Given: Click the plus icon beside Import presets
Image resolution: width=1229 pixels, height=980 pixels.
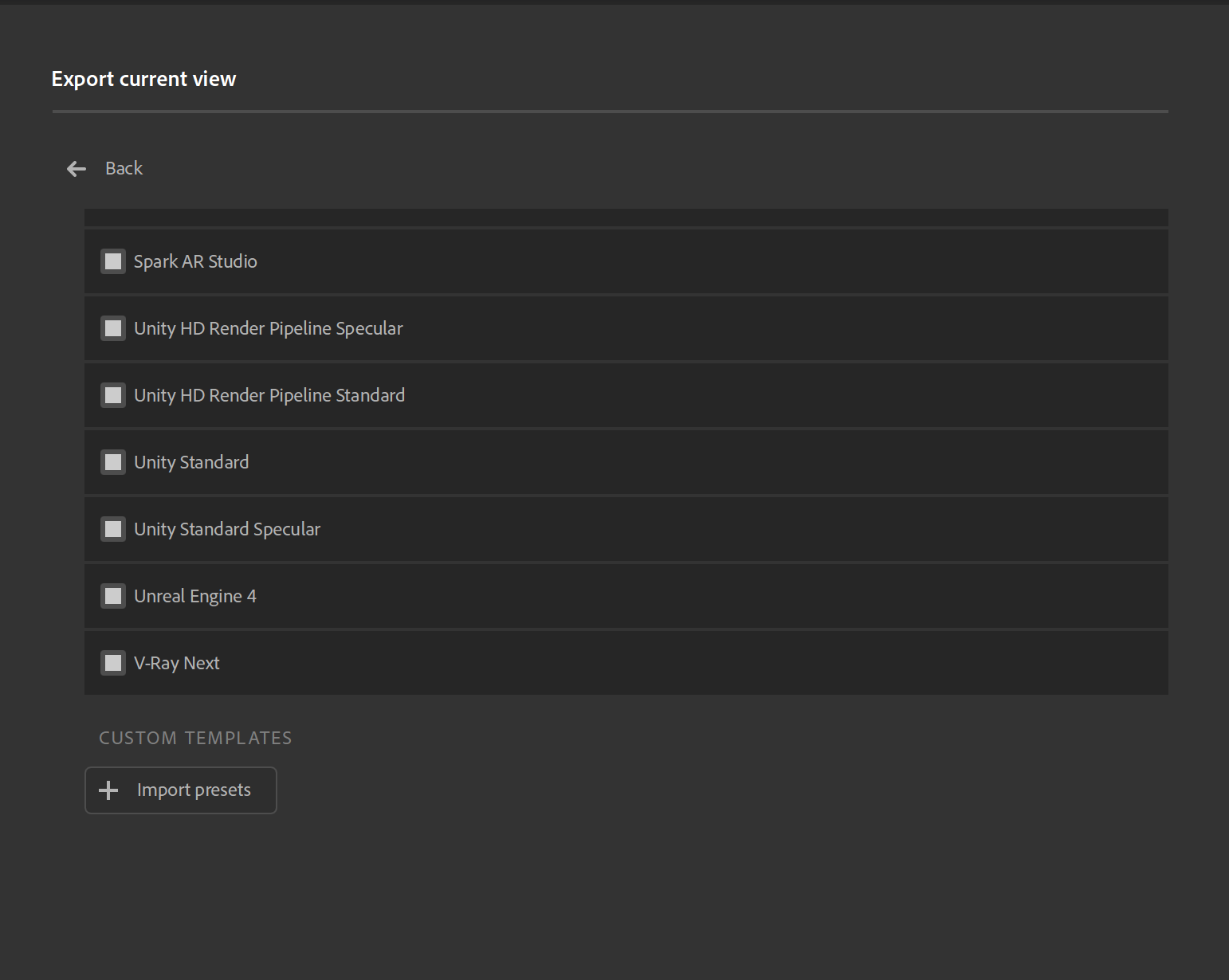Looking at the screenshot, I should (108, 790).
